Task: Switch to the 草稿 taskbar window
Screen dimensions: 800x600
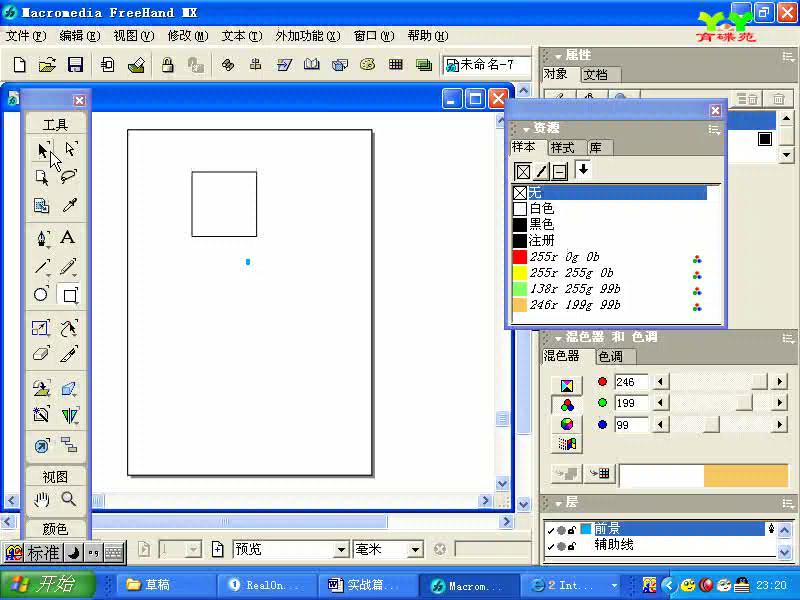Action: click(x=166, y=585)
